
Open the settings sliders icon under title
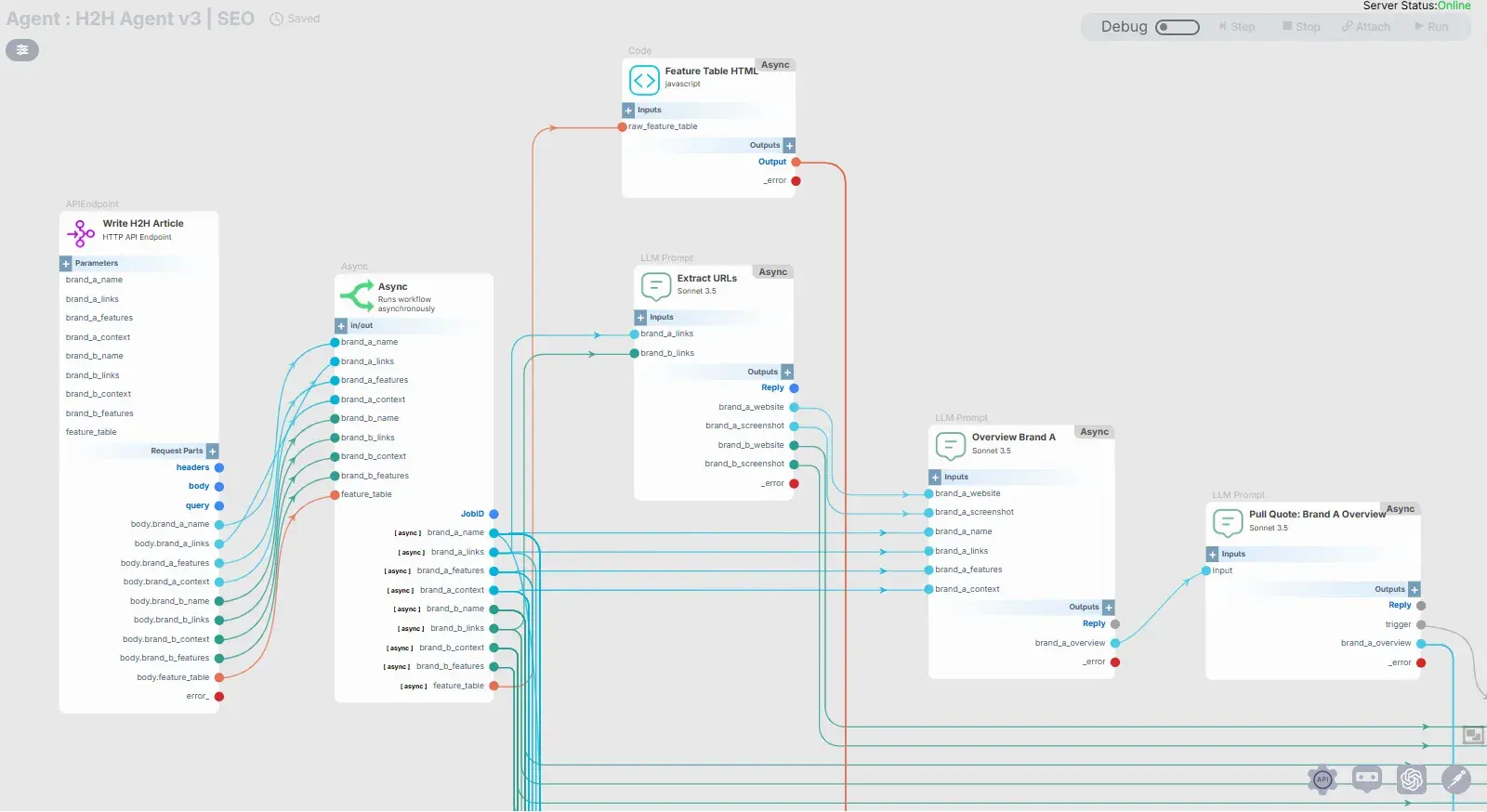pos(22,50)
